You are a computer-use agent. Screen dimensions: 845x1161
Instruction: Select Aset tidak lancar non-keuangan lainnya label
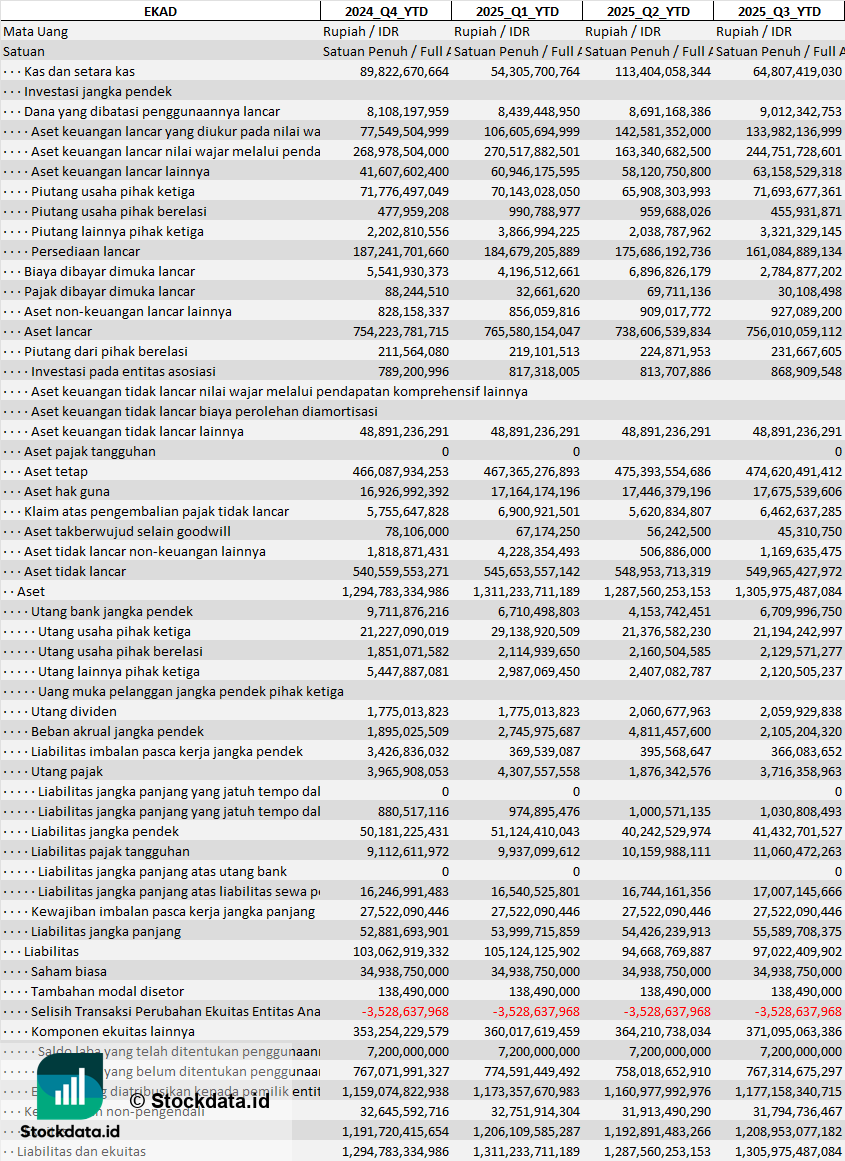[144, 551]
